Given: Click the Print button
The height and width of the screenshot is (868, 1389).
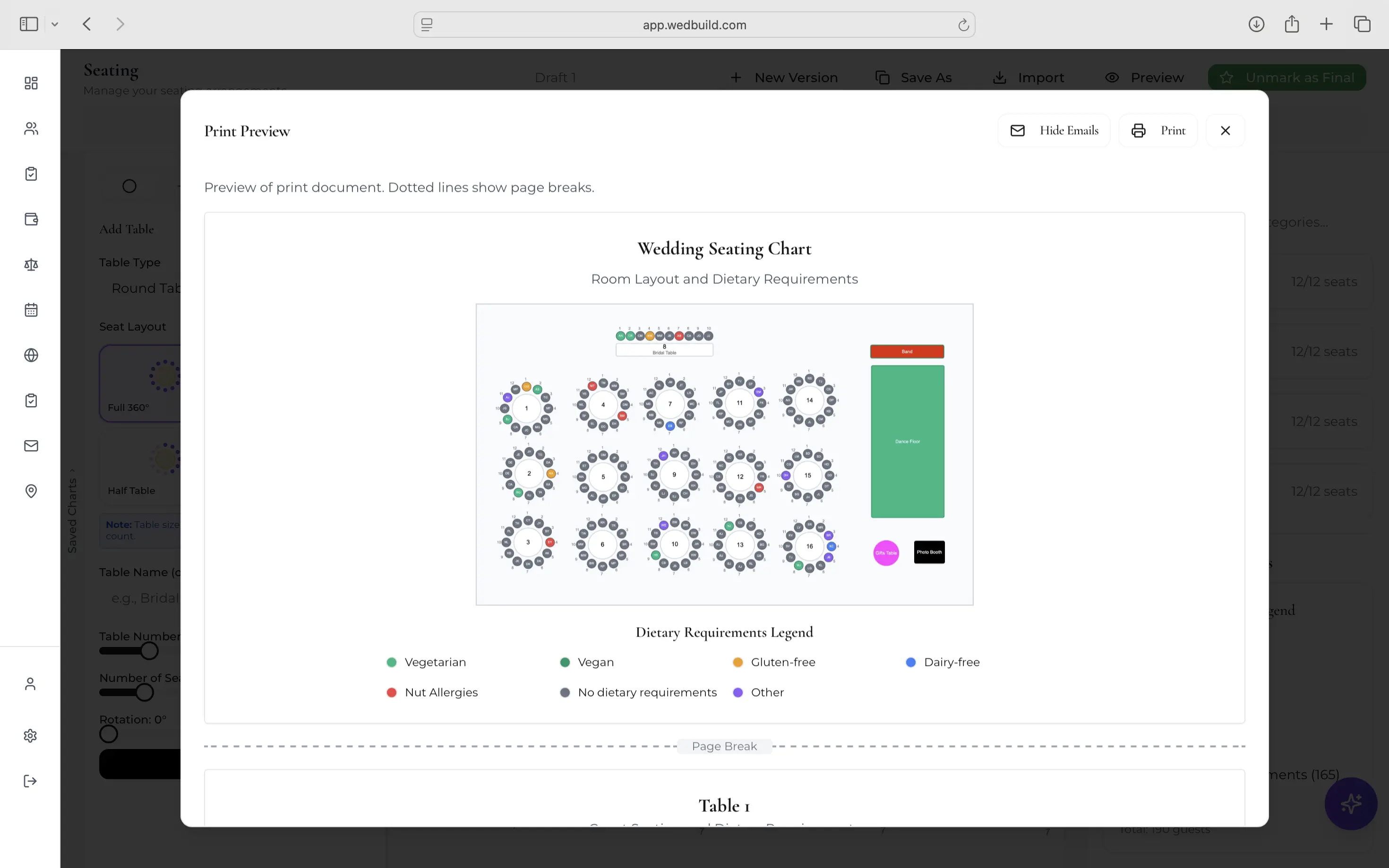Looking at the screenshot, I should [x=1157, y=131].
